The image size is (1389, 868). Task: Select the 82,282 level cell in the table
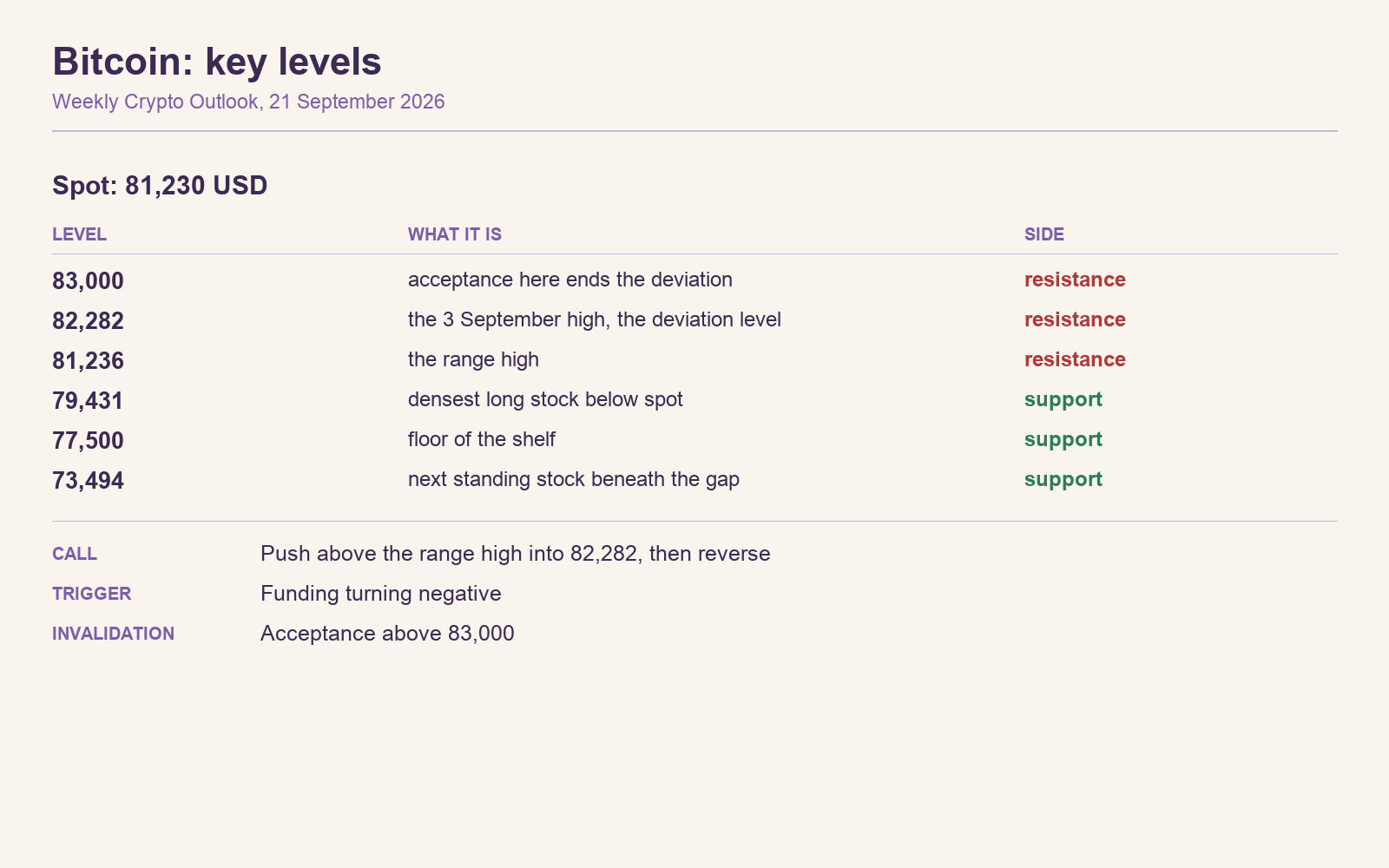[88, 321]
